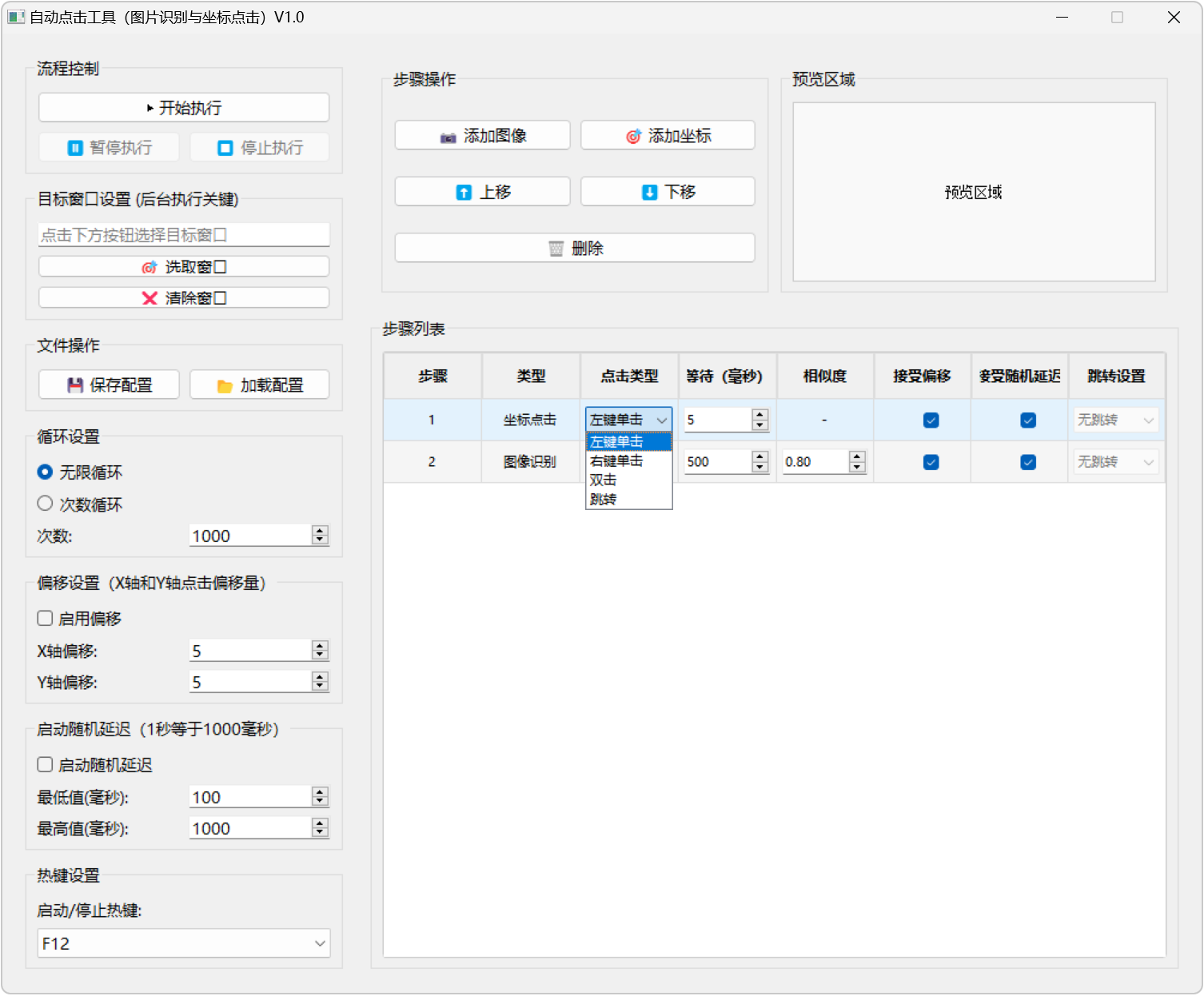The width and height of the screenshot is (1204, 996).
Task: Increase the X轴偏移 value
Action: click(x=320, y=646)
